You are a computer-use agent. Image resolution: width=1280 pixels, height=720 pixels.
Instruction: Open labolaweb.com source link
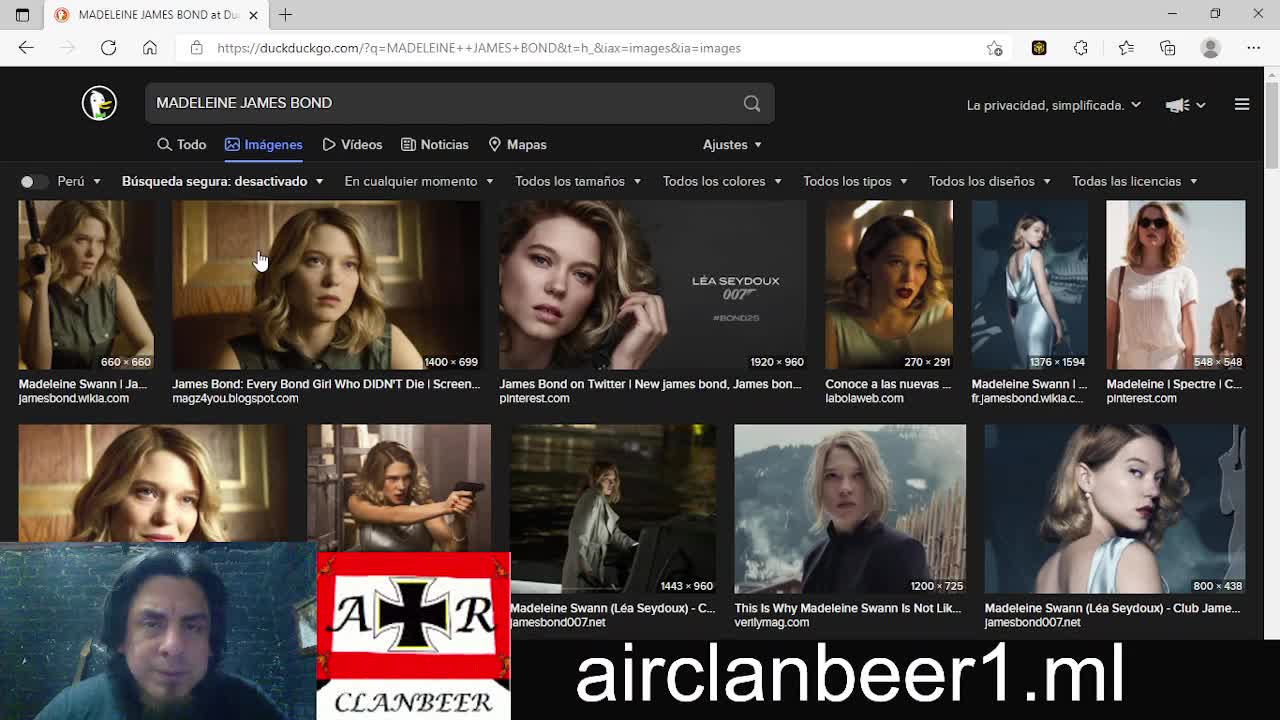864,398
